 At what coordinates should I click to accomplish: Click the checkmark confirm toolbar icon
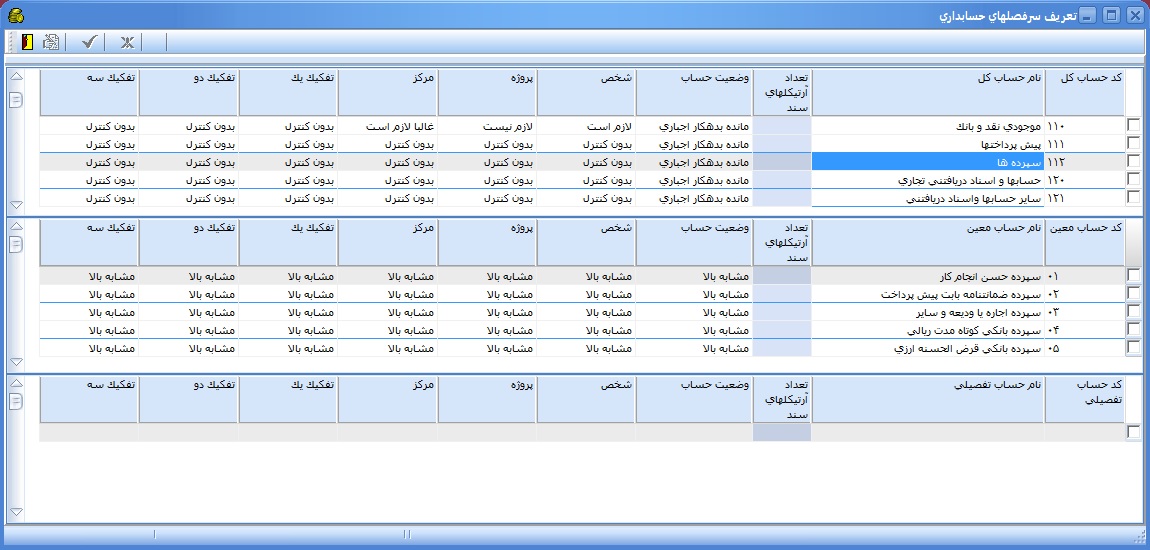(89, 42)
